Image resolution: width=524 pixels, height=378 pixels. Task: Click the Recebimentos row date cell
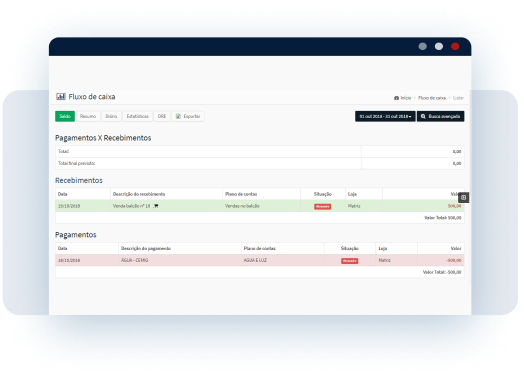(69, 206)
